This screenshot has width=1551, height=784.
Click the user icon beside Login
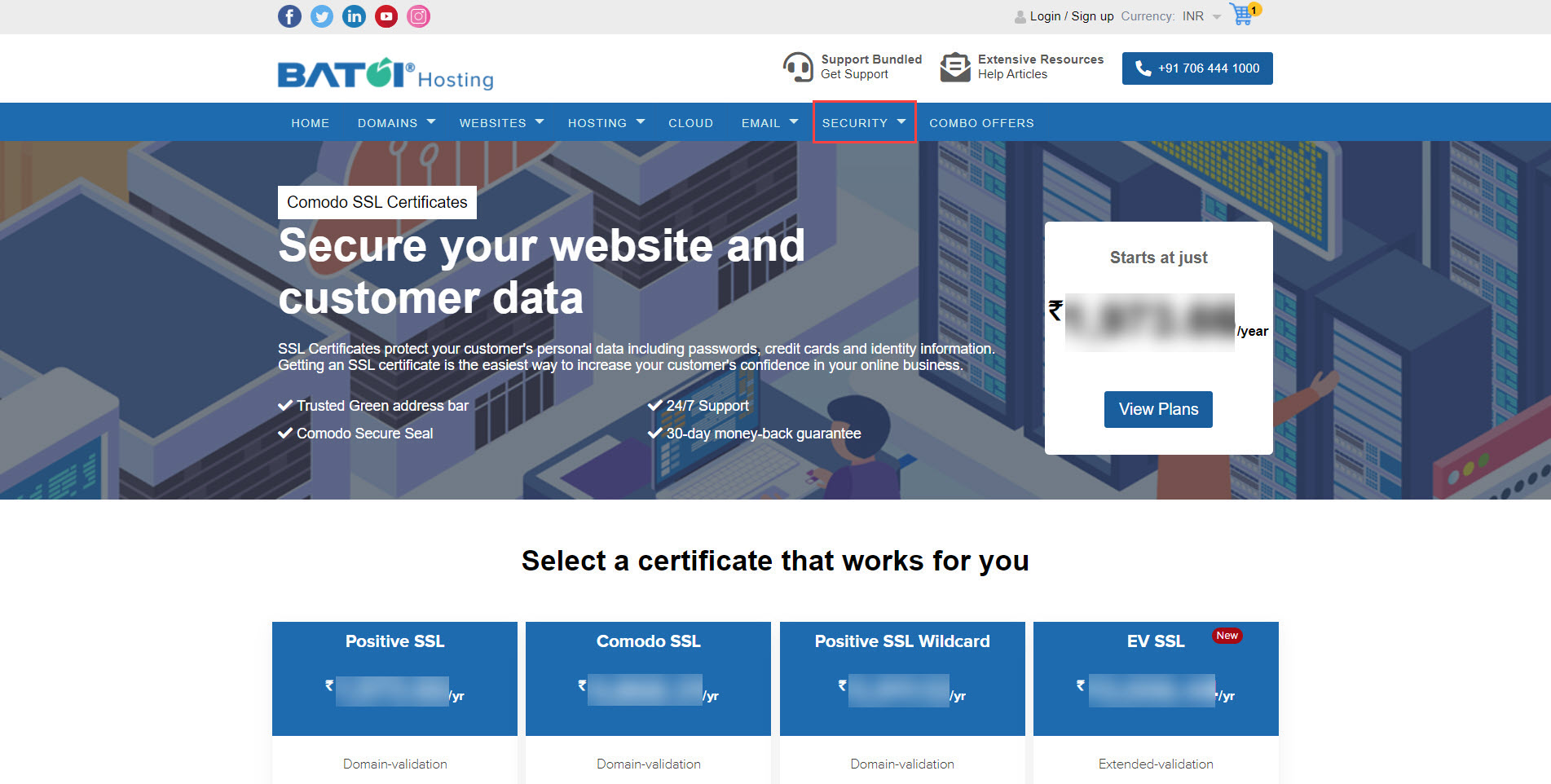pos(1020,16)
